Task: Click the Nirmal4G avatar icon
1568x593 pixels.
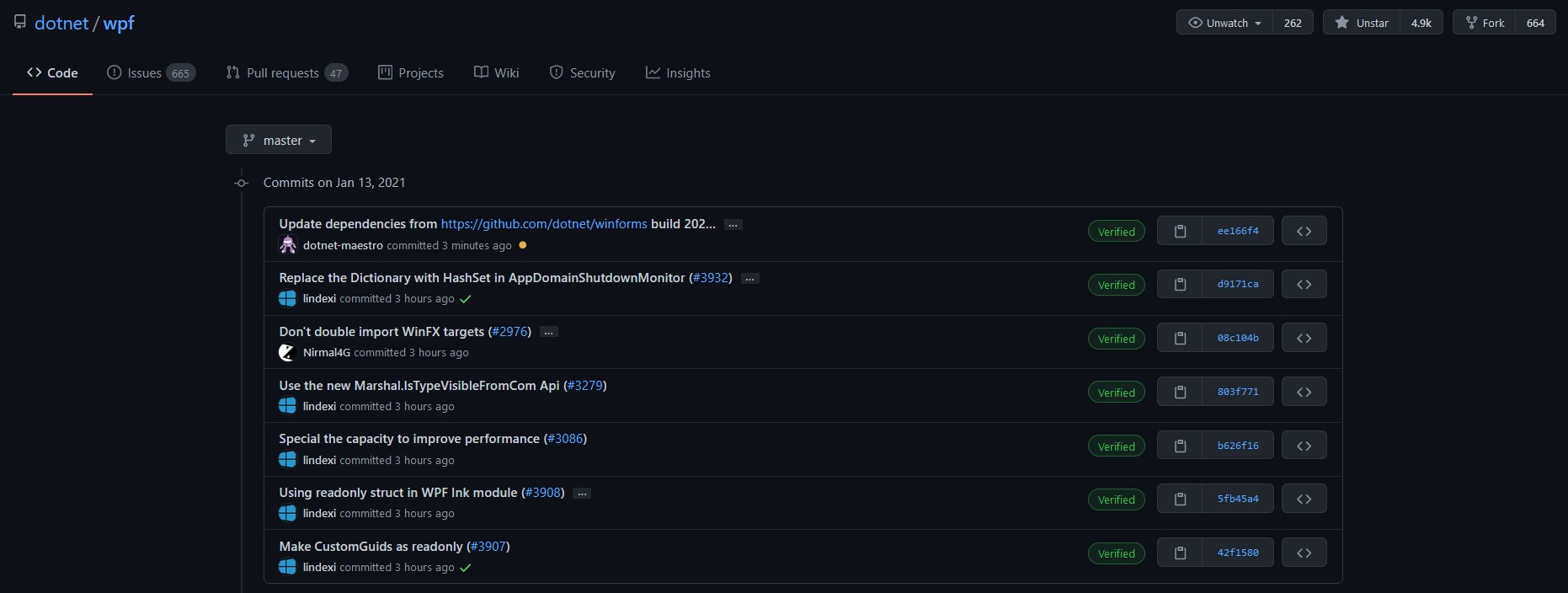Action: [288, 352]
